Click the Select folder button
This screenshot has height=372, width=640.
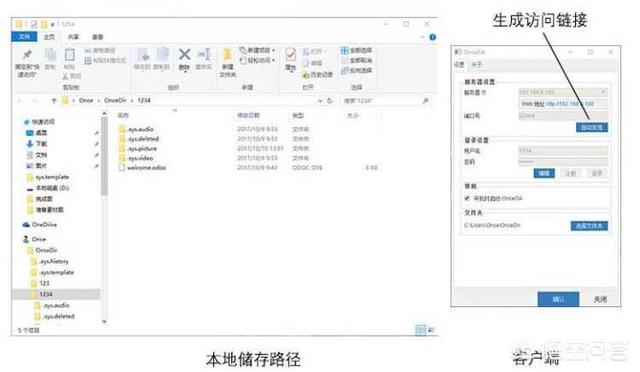589,226
